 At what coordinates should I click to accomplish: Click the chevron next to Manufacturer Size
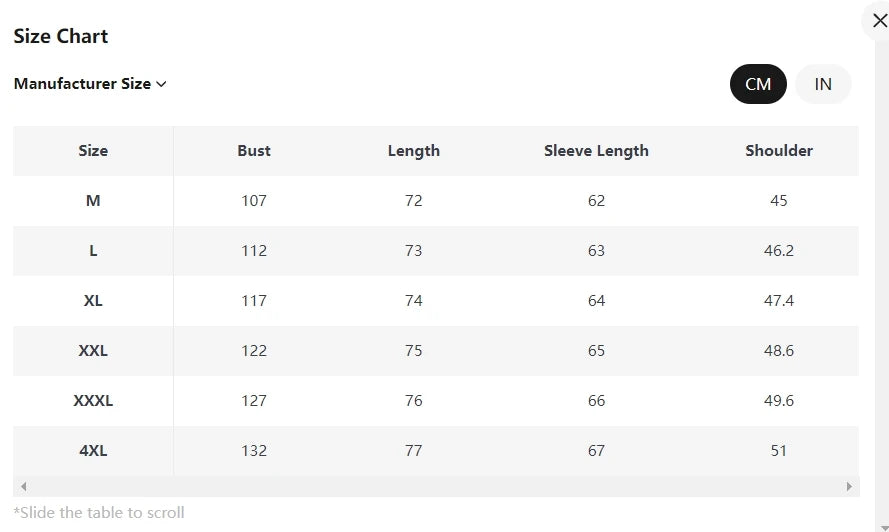[x=162, y=84]
